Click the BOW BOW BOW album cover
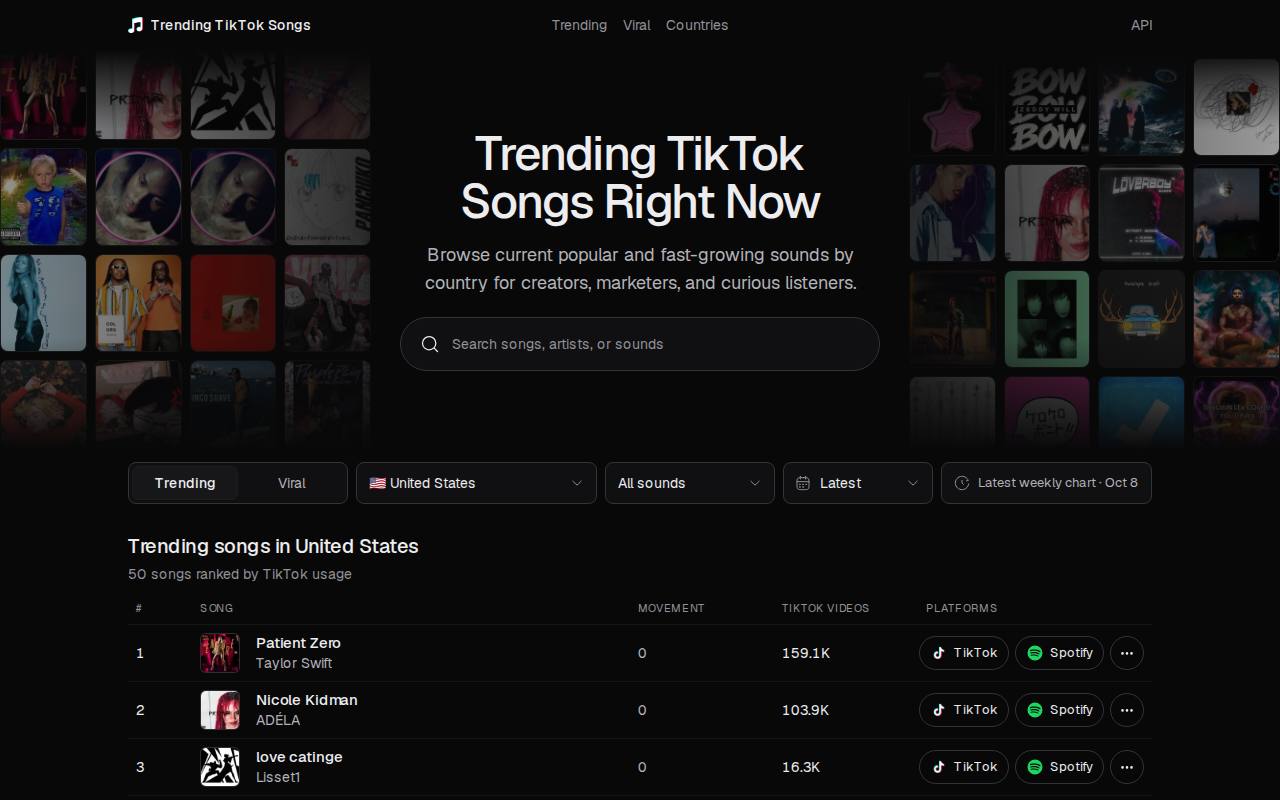1280x800 pixels. [x=1047, y=107]
